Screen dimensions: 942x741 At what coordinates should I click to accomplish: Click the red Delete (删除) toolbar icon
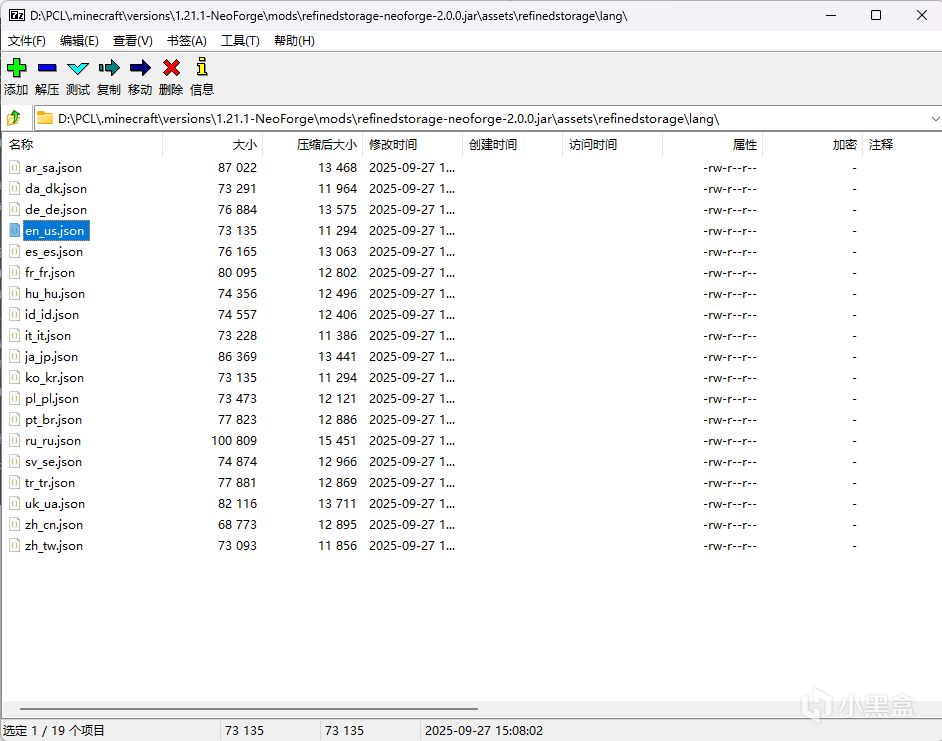click(x=171, y=67)
